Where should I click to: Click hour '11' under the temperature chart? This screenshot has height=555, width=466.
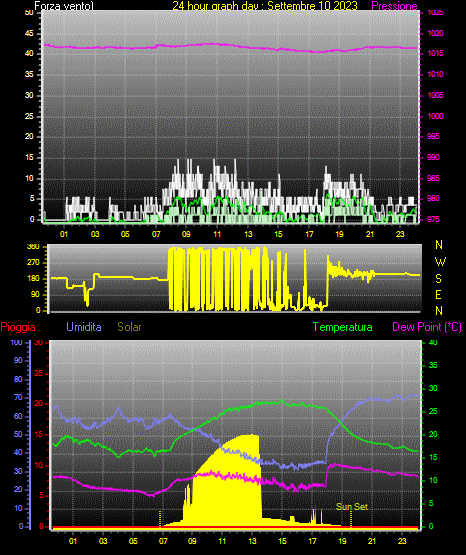222,541
